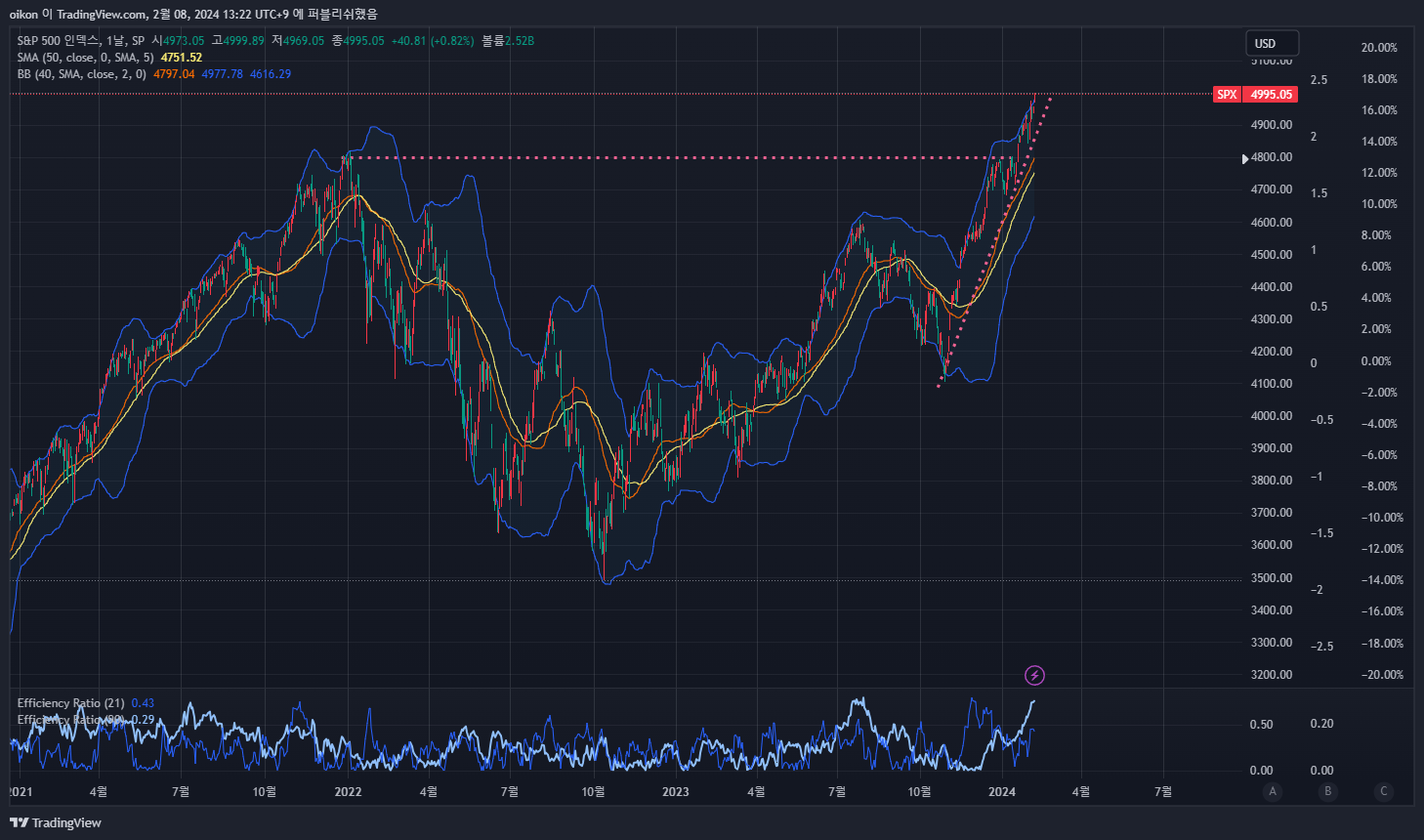This screenshot has height=840, width=1424.
Task: Click the 4000.00 price axis label
Action: click(1272, 416)
